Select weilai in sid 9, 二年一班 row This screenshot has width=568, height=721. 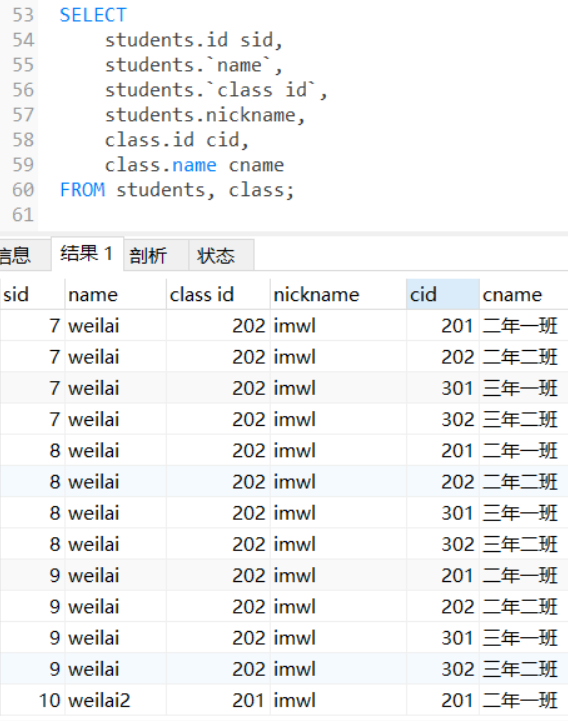pyautogui.click(x=115, y=575)
